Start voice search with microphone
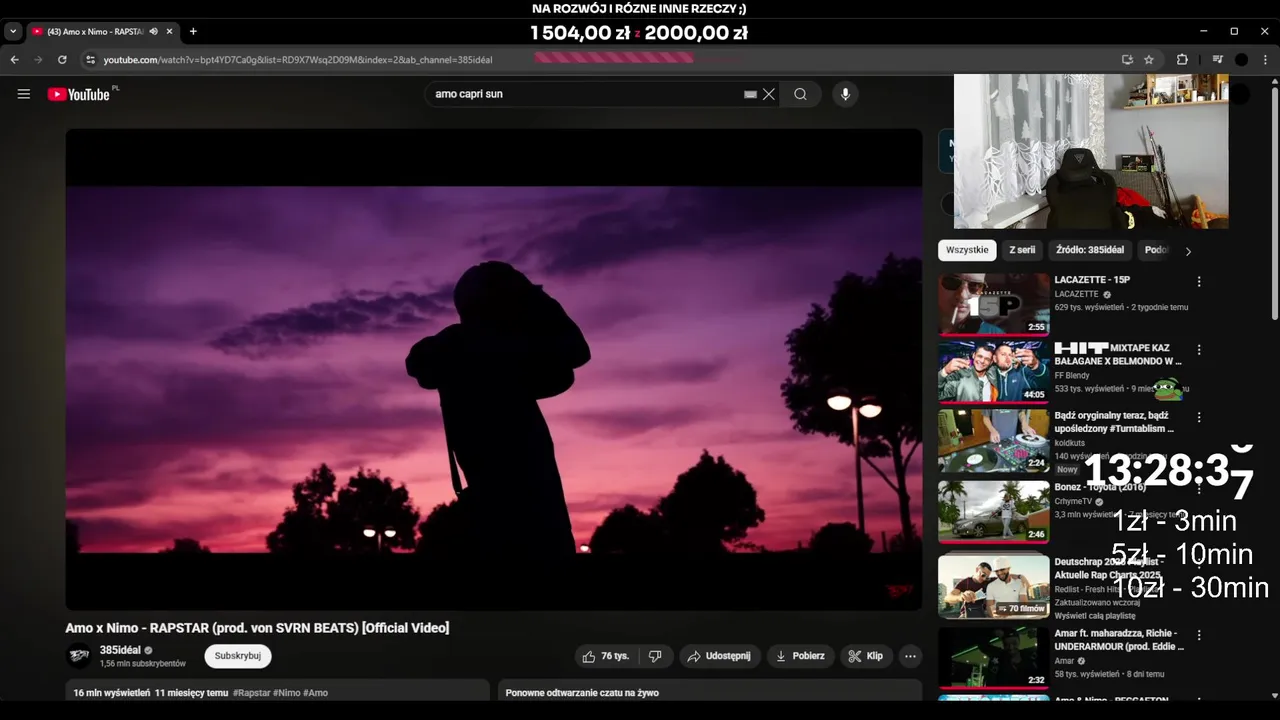 pyautogui.click(x=845, y=94)
